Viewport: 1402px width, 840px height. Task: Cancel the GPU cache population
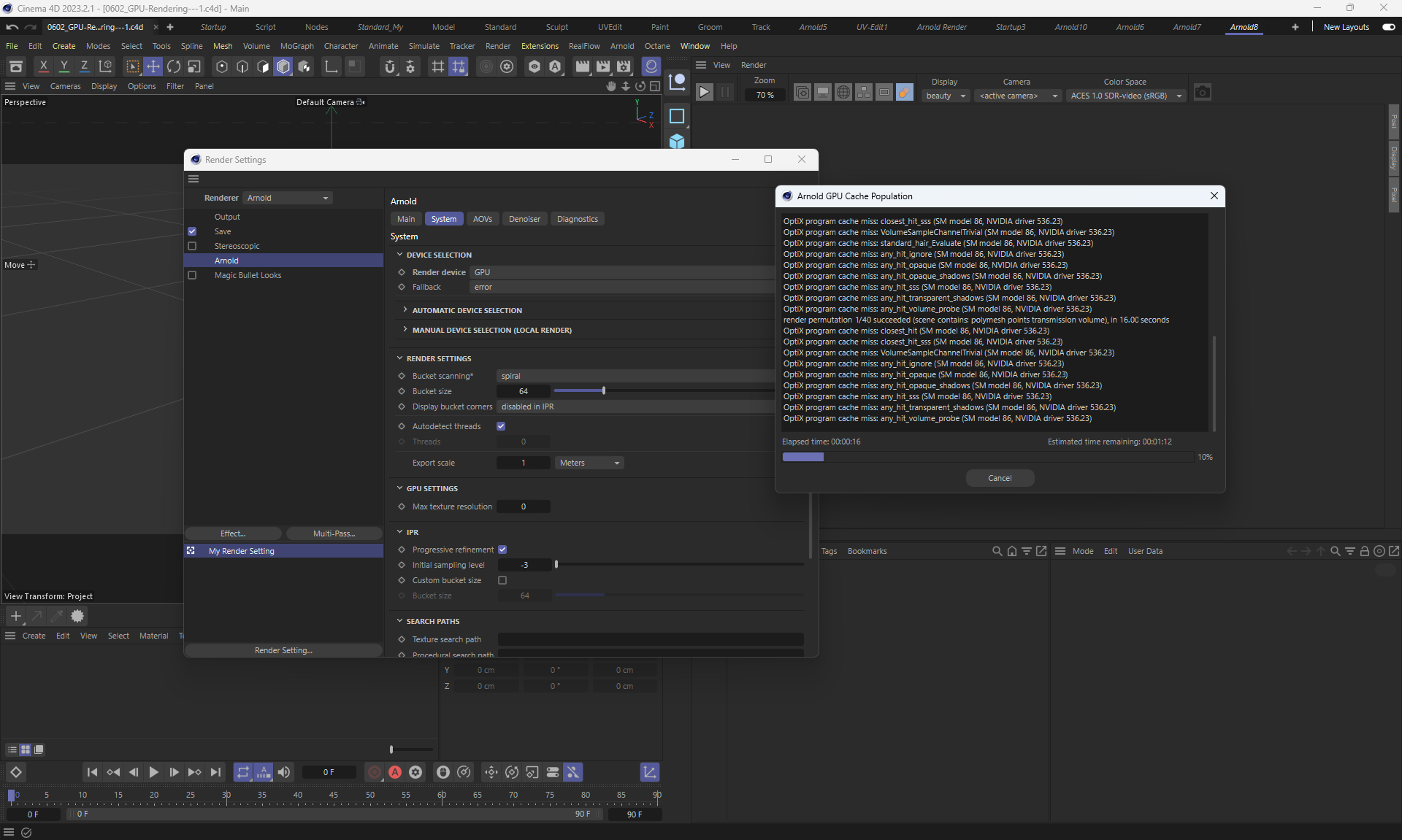click(x=1000, y=478)
